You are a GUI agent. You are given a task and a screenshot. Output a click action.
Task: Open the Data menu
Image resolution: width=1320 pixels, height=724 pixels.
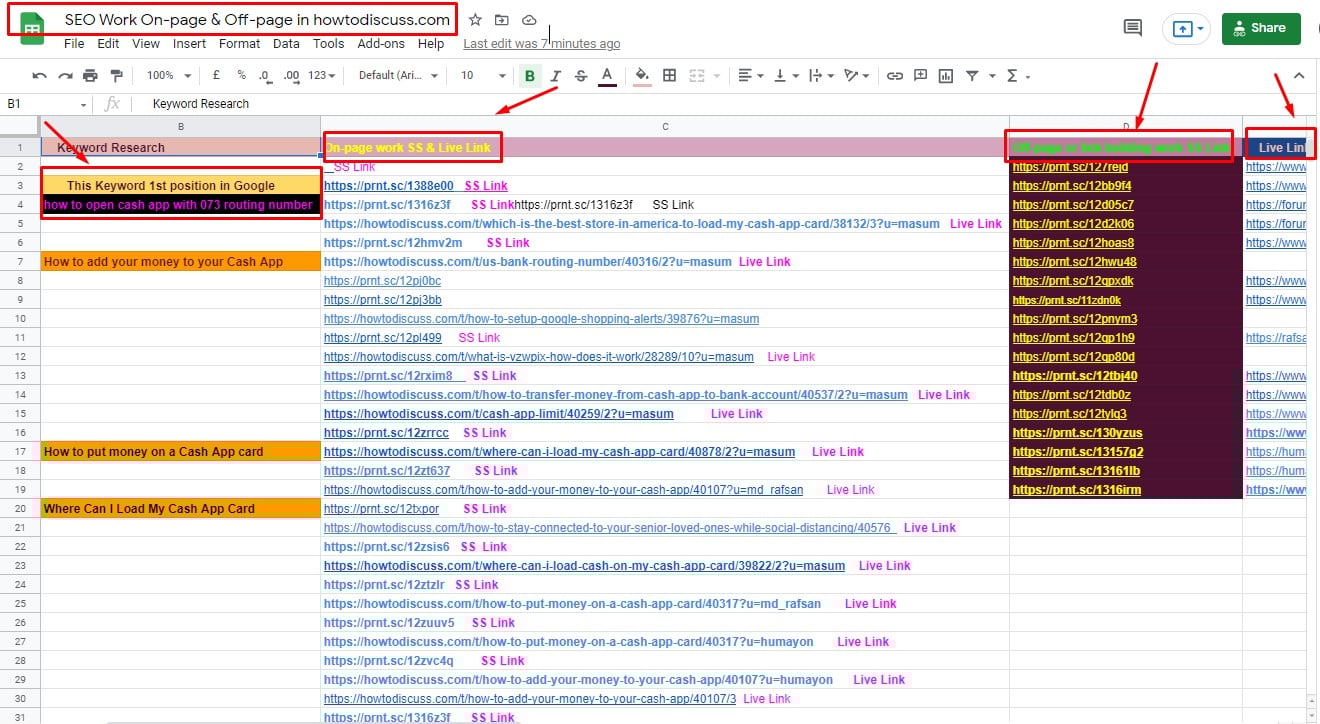pyautogui.click(x=286, y=43)
